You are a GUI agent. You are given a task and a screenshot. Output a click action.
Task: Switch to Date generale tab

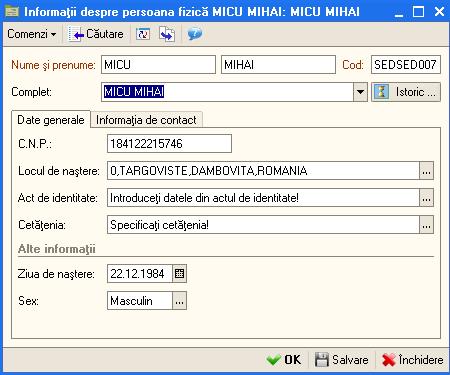(x=51, y=120)
